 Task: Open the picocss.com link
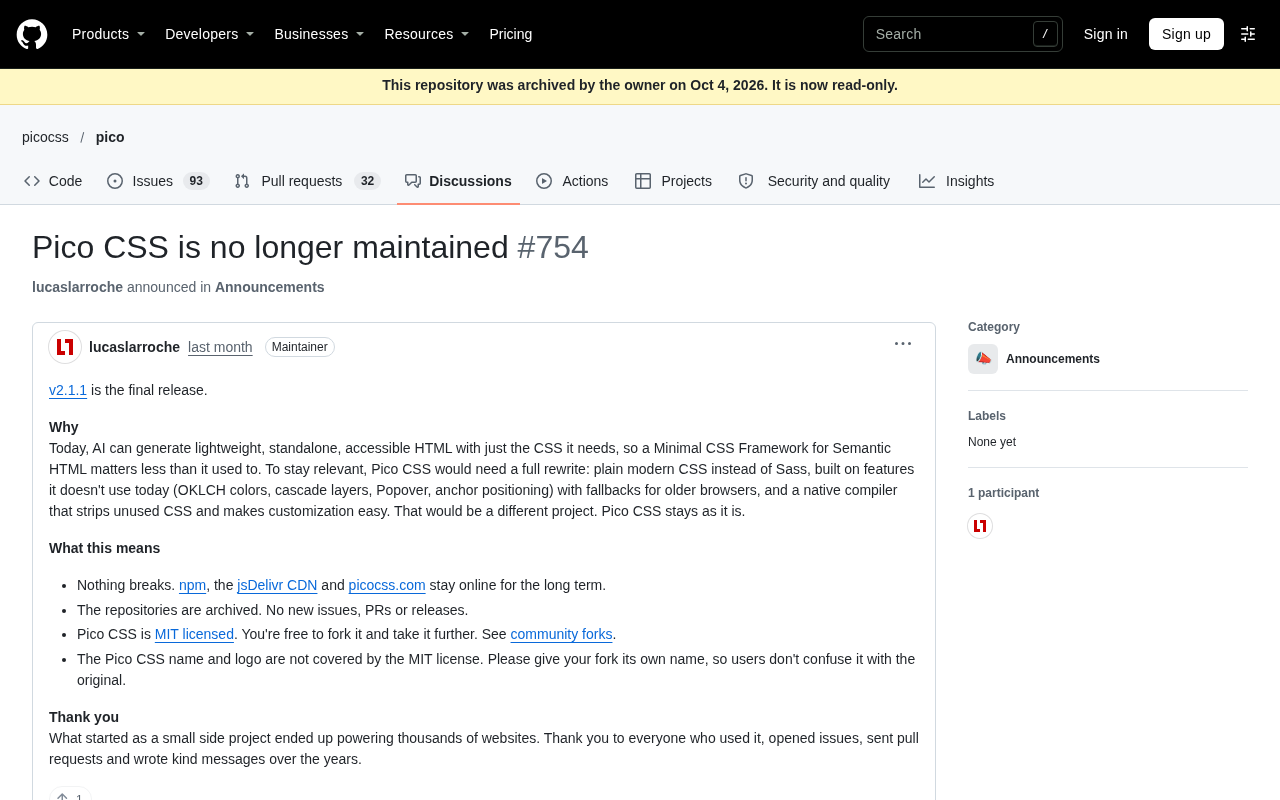pyautogui.click(x=387, y=585)
